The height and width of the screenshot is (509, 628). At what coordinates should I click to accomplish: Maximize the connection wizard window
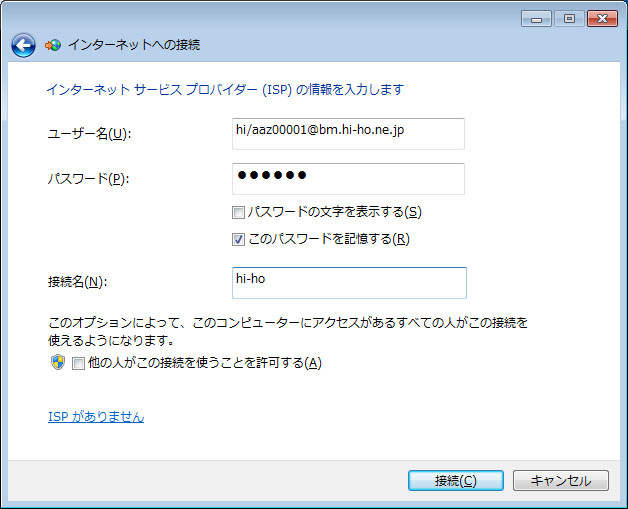(x=569, y=19)
